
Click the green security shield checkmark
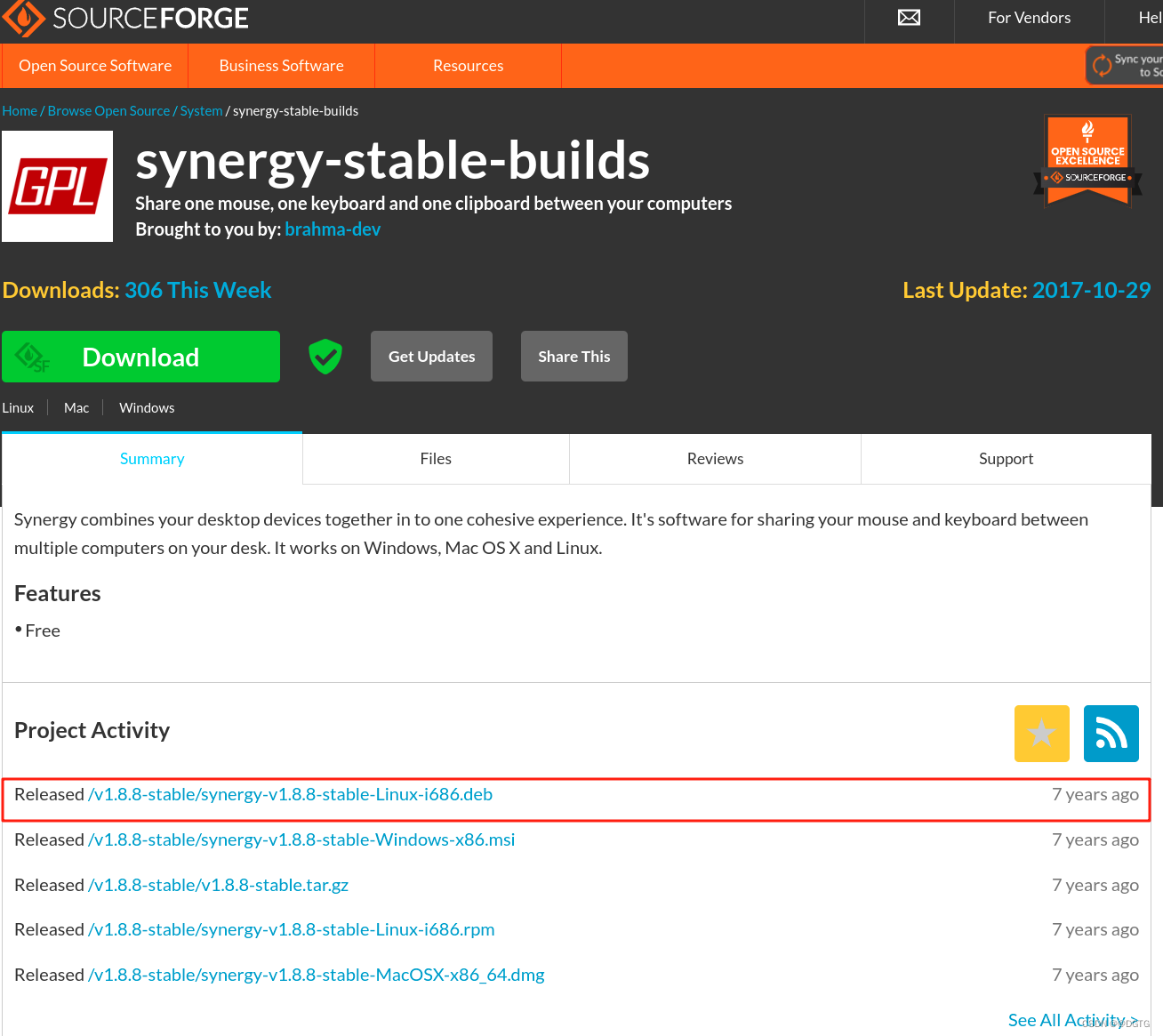point(325,357)
